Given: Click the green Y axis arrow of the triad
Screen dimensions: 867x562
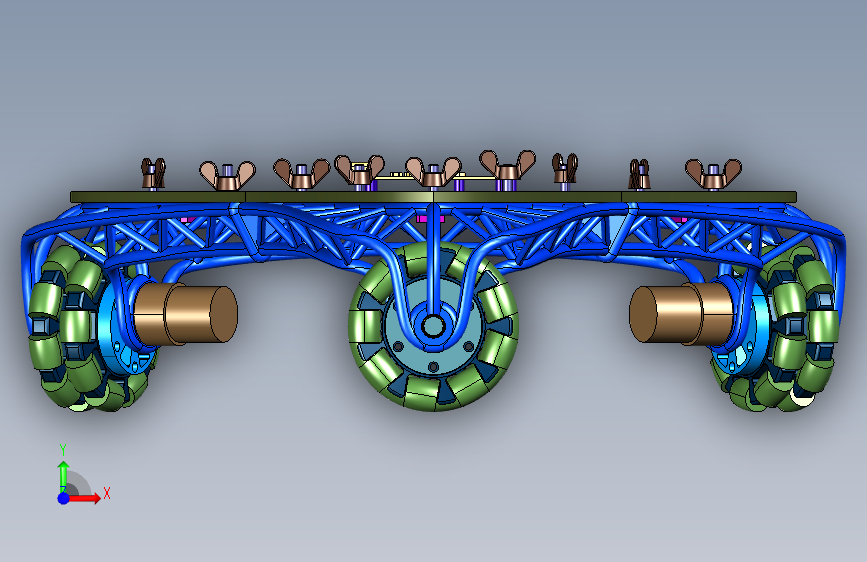Looking at the screenshot, I should click(x=63, y=476).
